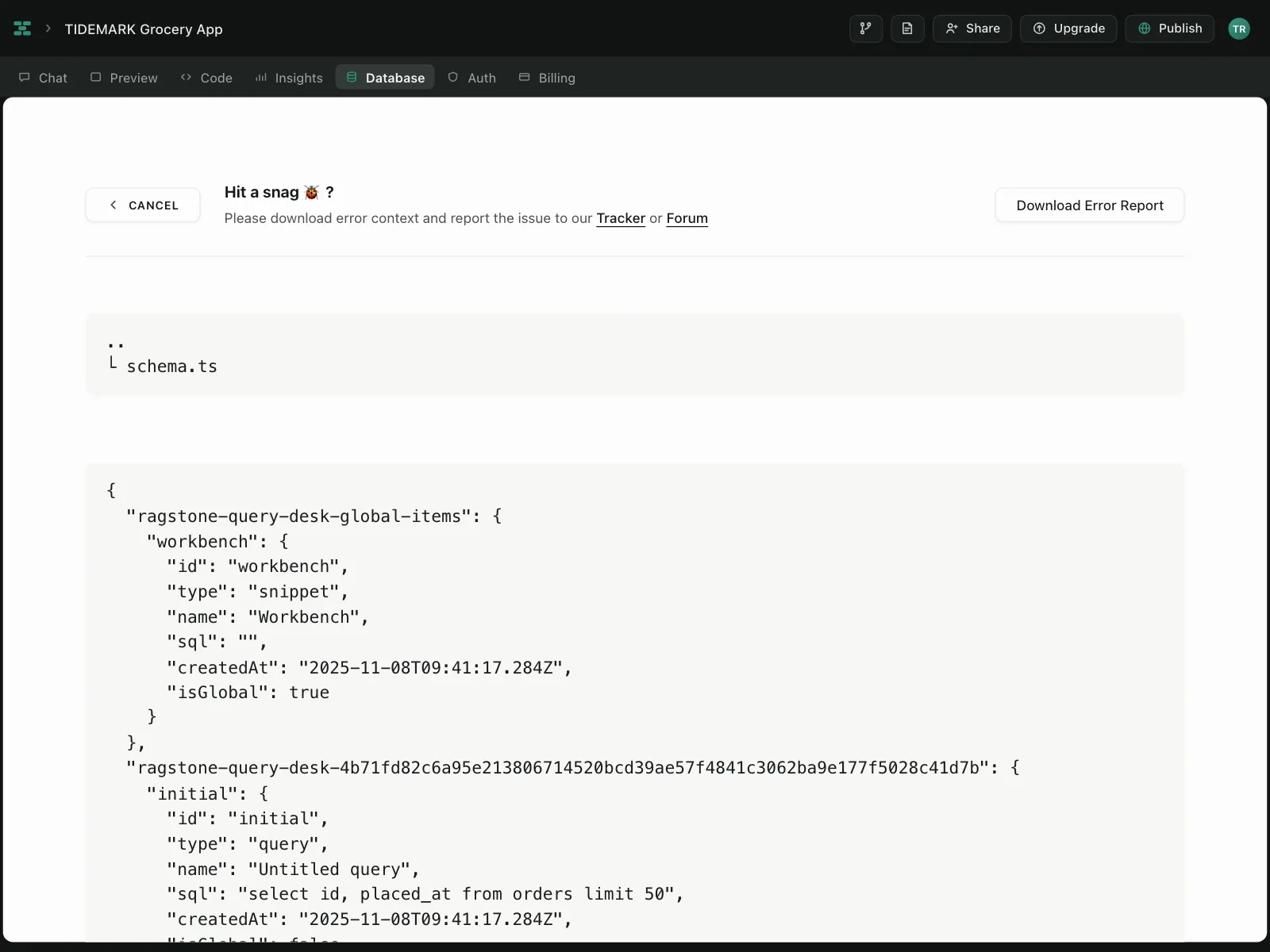Switch to the Chat tab
The height and width of the screenshot is (952, 1270).
tap(43, 78)
